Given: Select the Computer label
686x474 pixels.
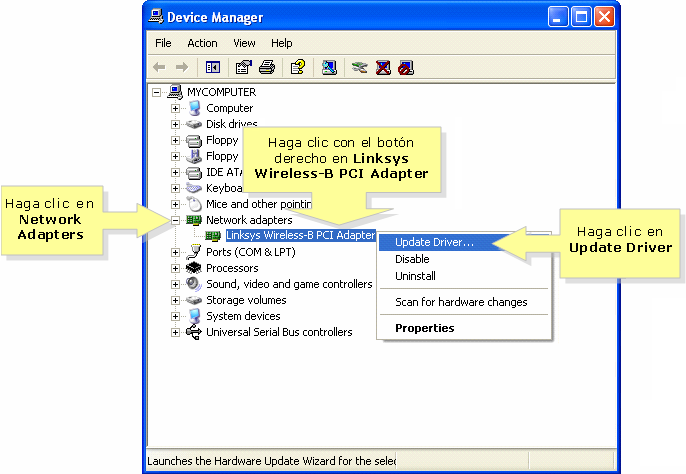Looking at the screenshot, I should pyautogui.click(x=229, y=108).
